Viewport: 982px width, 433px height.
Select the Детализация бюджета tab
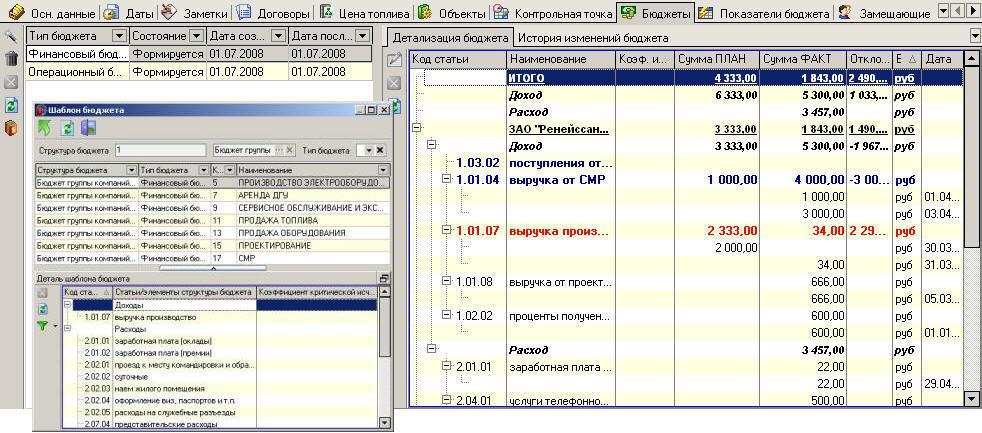tap(451, 38)
